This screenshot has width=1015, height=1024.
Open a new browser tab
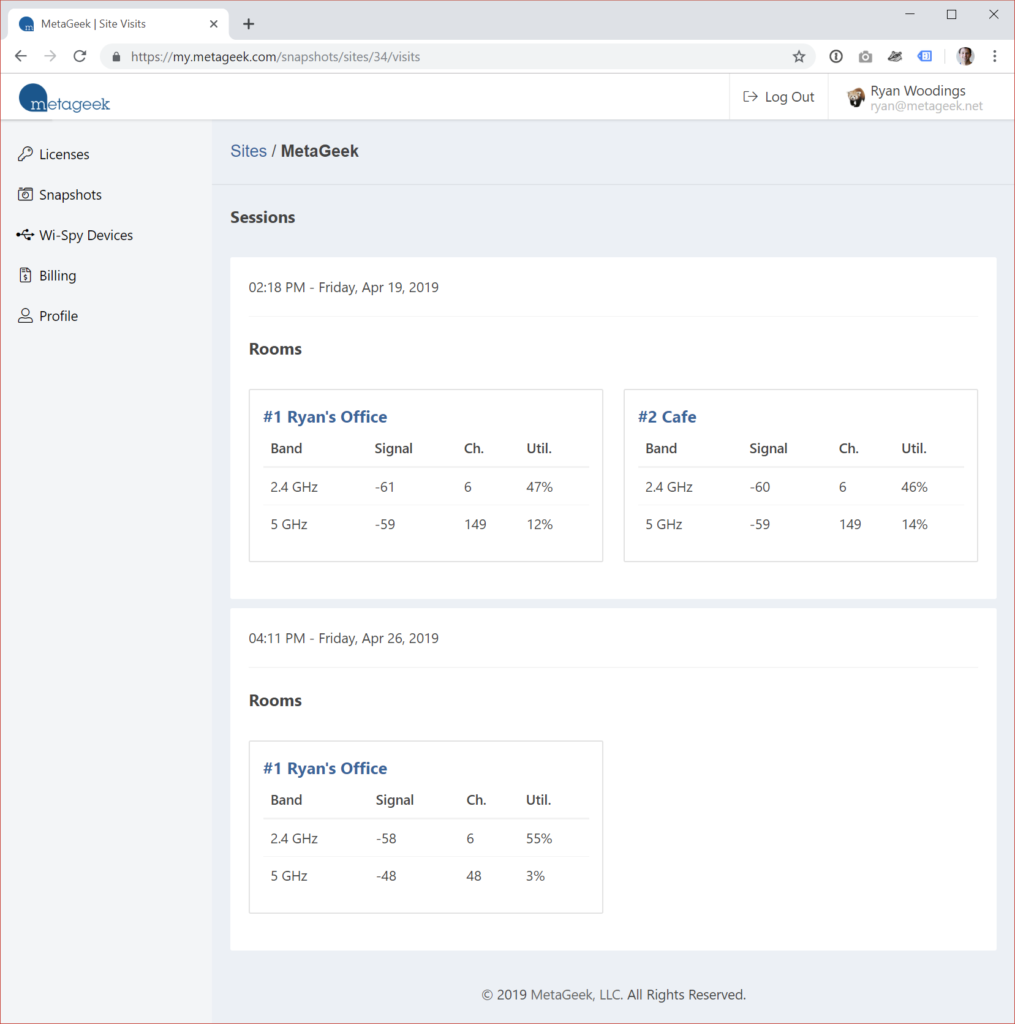click(248, 24)
